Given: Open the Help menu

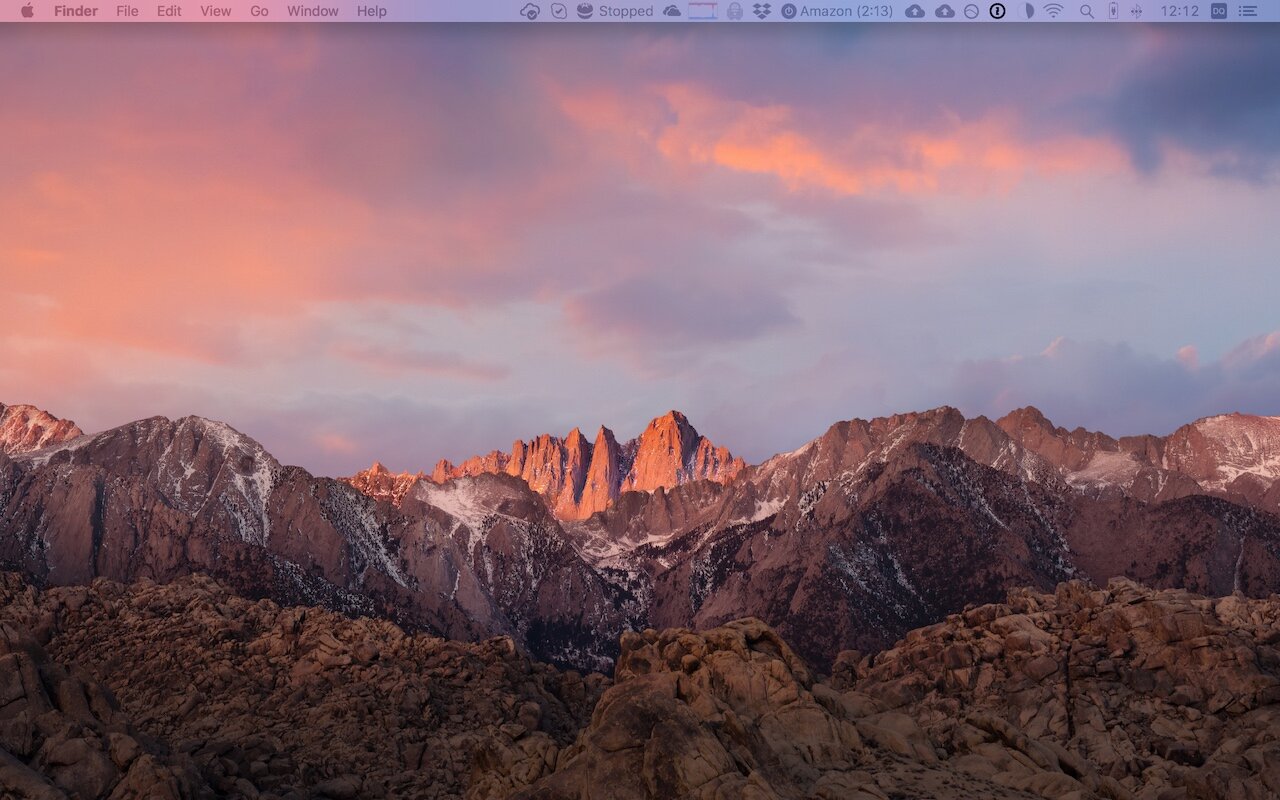Looking at the screenshot, I should click(x=371, y=11).
